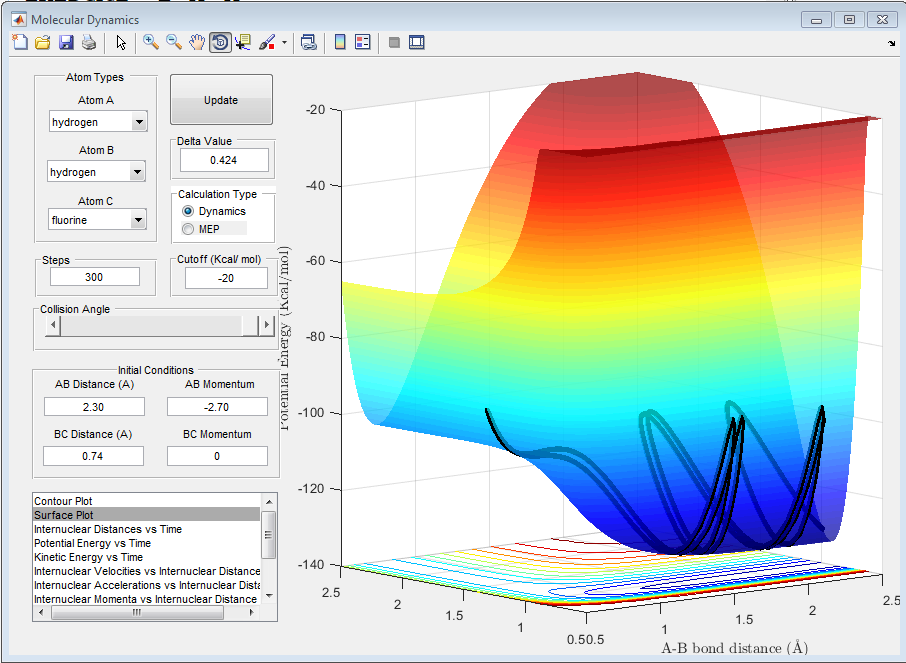Open file with the folder icon
This screenshot has height=663, width=906.
43,42
